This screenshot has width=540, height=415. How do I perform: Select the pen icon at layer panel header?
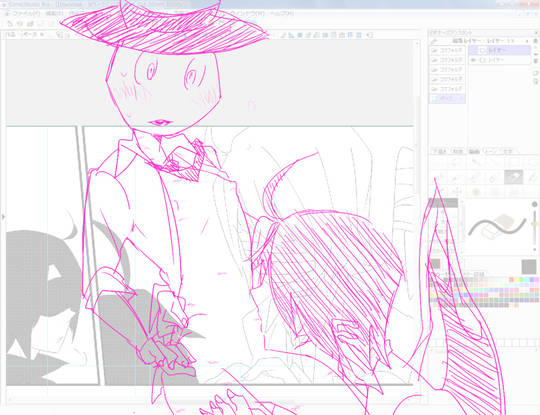pyautogui.click(x=435, y=41)
